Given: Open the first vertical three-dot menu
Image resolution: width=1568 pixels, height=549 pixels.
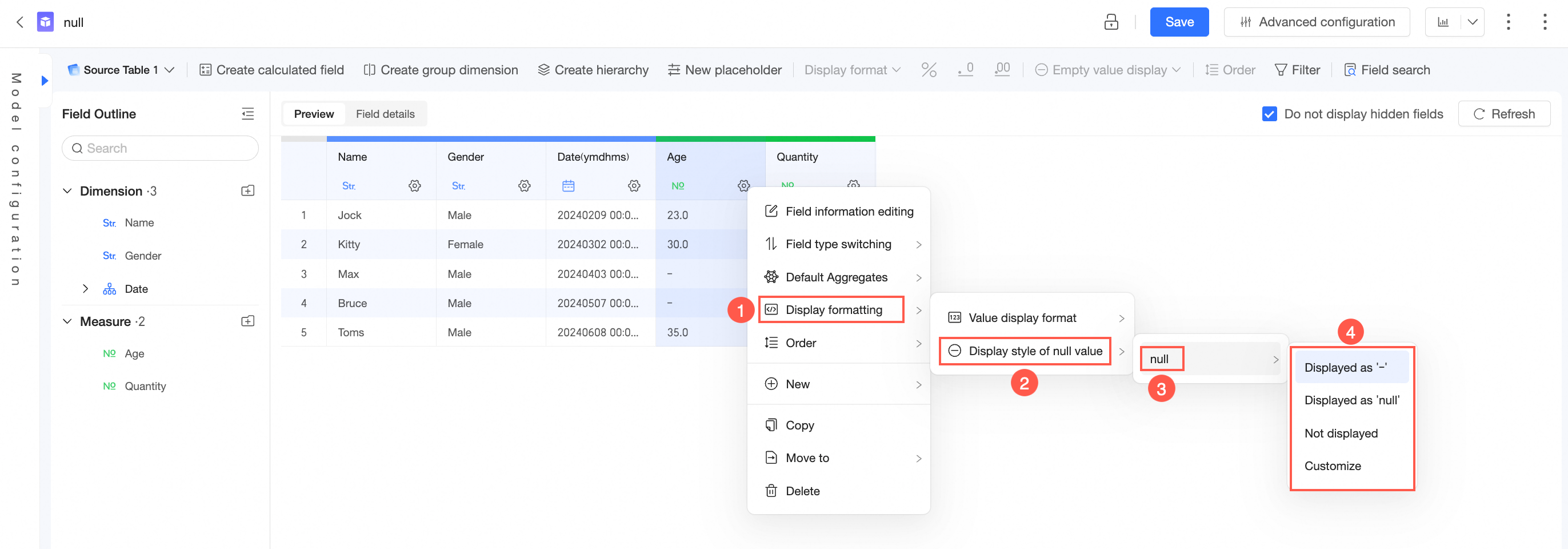Looking at the screenshot, I should [x=1508, y=22].
